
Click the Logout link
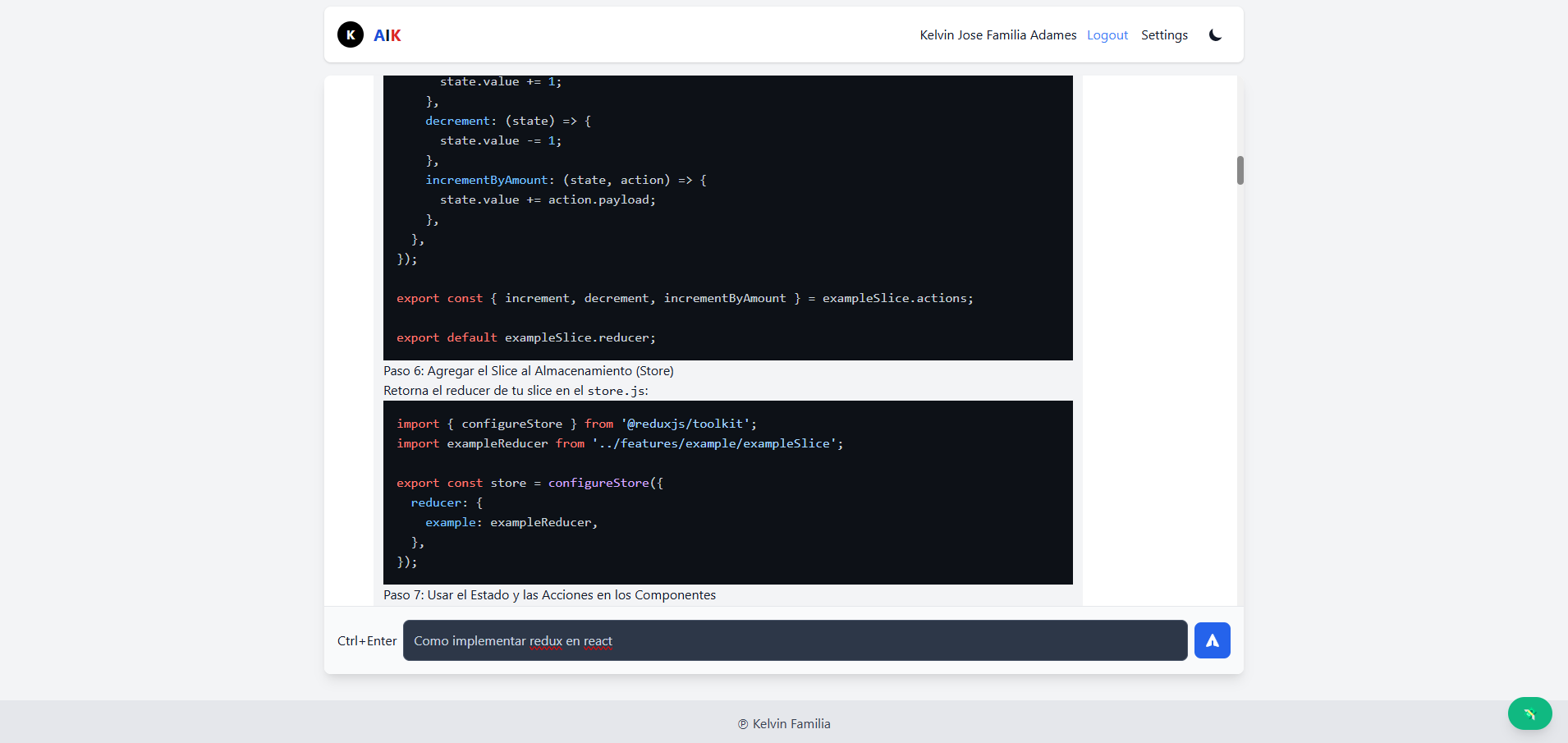coord(1107,35)
